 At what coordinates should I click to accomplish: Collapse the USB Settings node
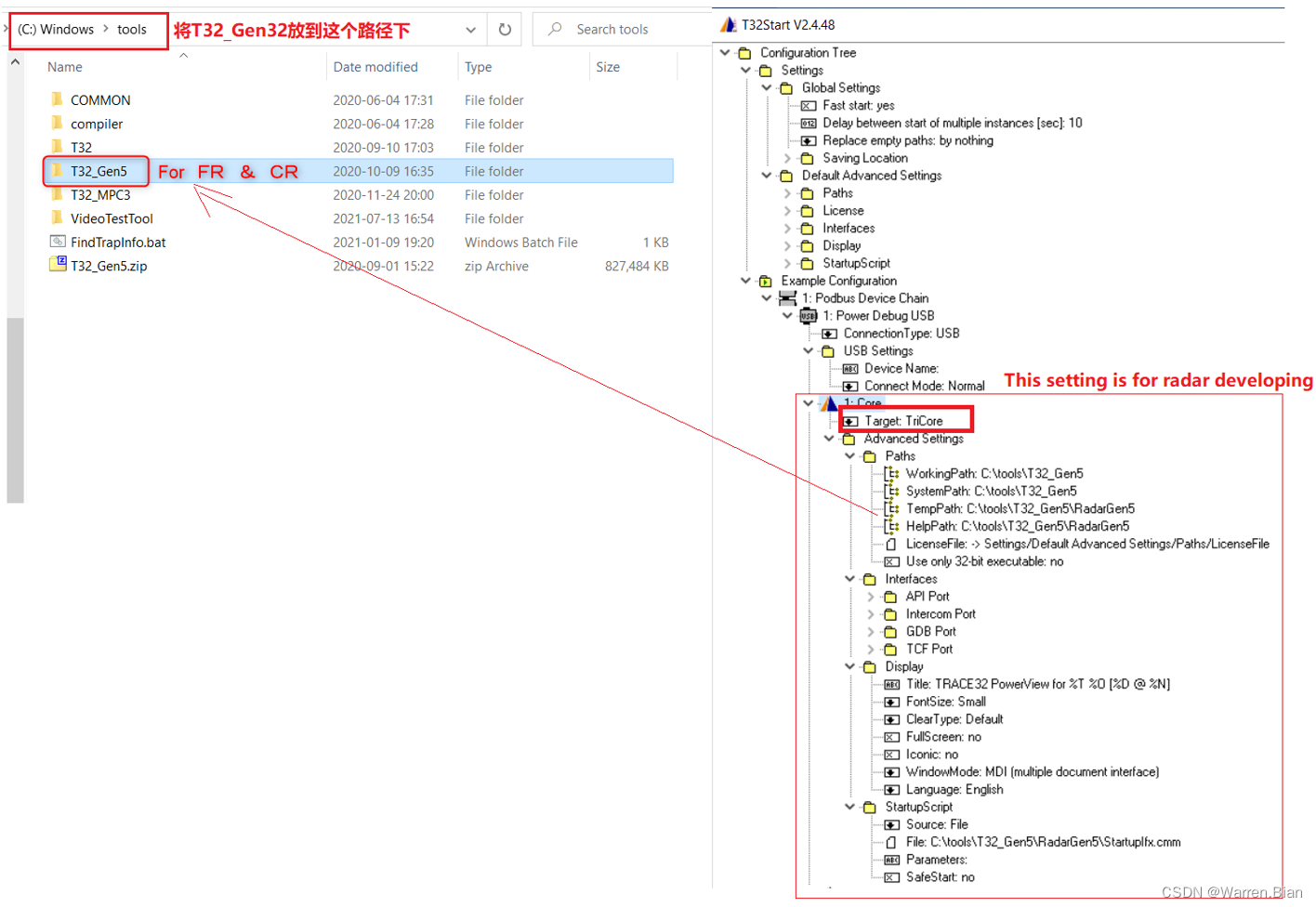point(809,351)
